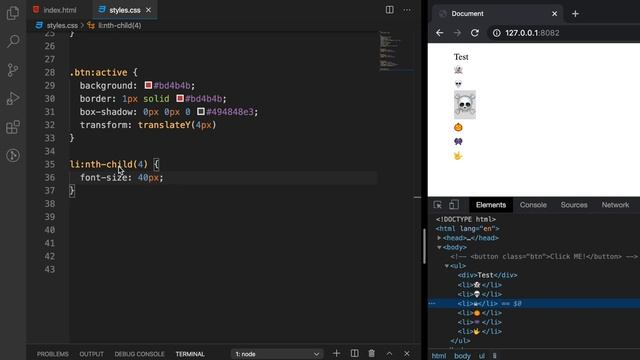Select the TERMINAL panel tab
Viewport: 640px width, 360px height.
(x=190, y=354)
